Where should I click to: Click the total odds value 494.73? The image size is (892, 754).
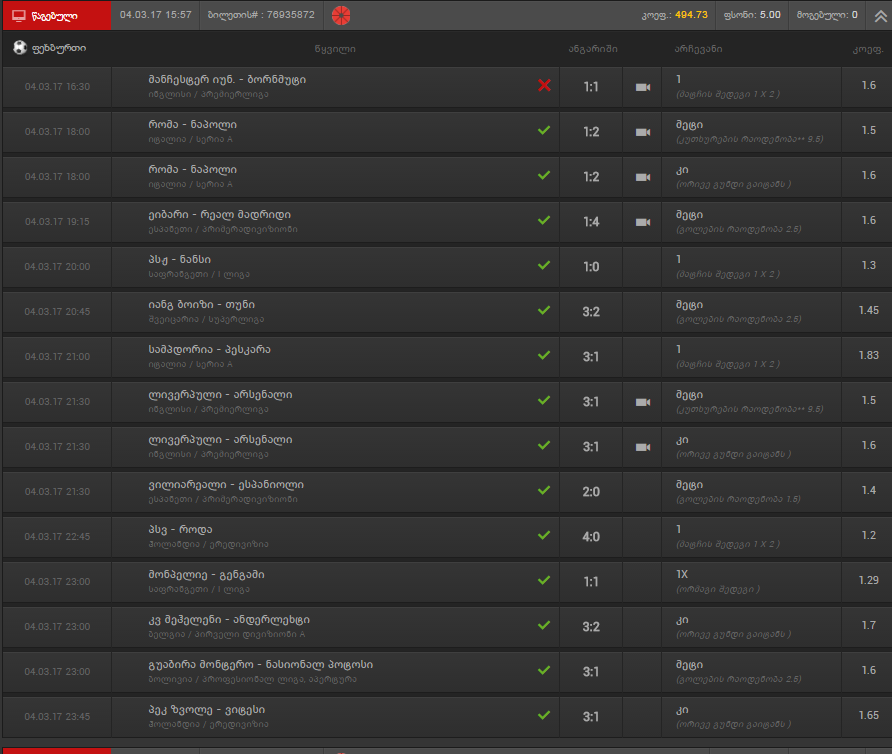click(691, 15)
